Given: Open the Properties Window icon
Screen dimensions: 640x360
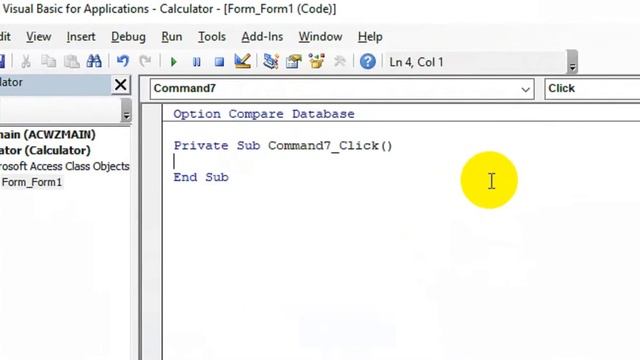Looking at the screenshot, I should pos(293,62).
